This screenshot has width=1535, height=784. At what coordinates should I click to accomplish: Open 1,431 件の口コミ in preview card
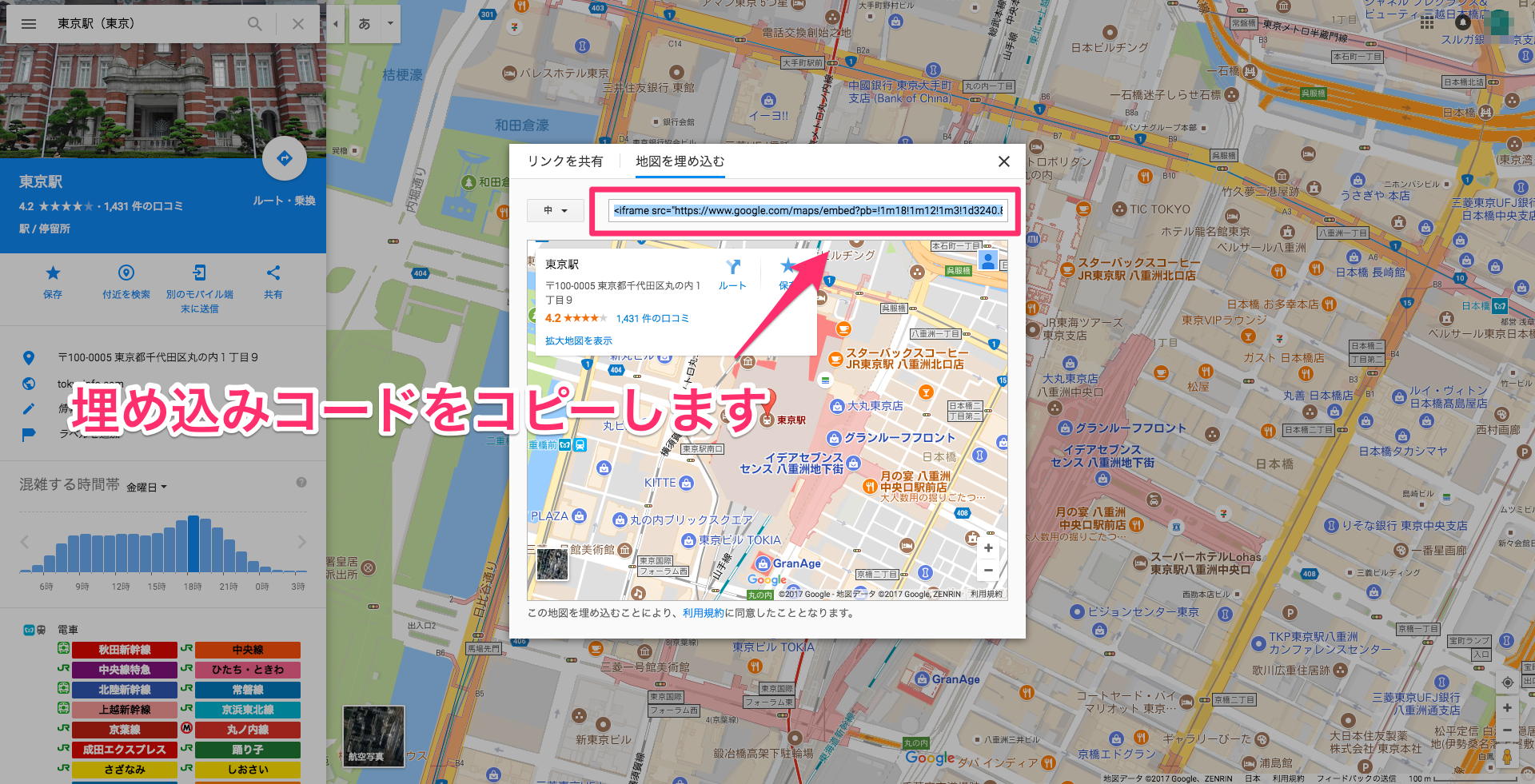652,318
